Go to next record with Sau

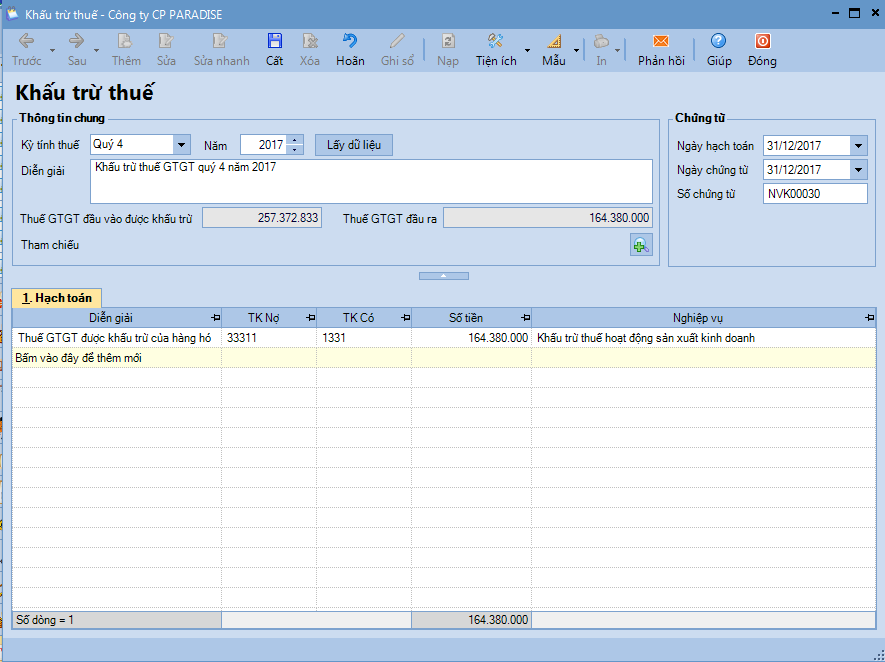(77, 50)
